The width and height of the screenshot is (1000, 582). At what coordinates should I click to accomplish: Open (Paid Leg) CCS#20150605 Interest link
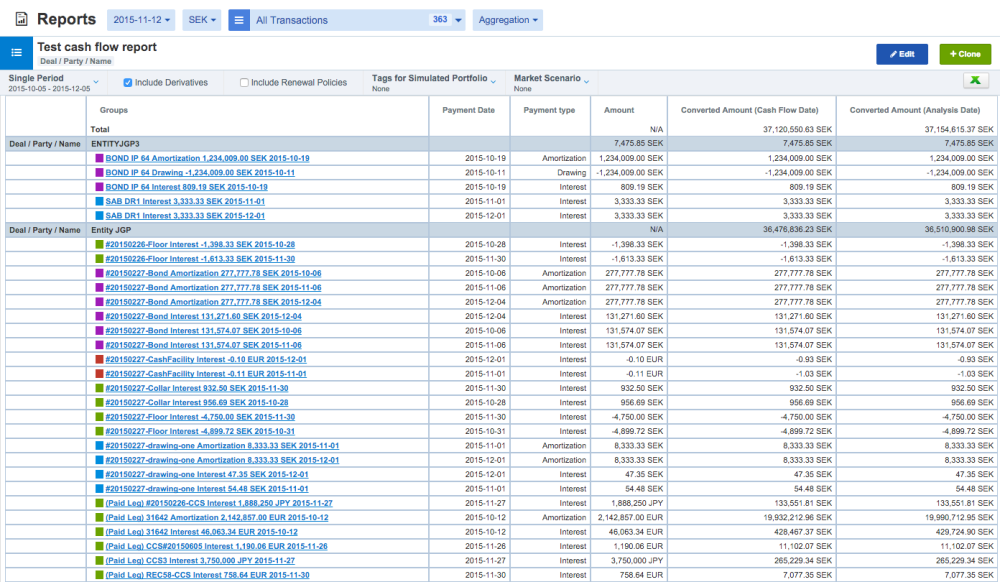click(216, 546)
